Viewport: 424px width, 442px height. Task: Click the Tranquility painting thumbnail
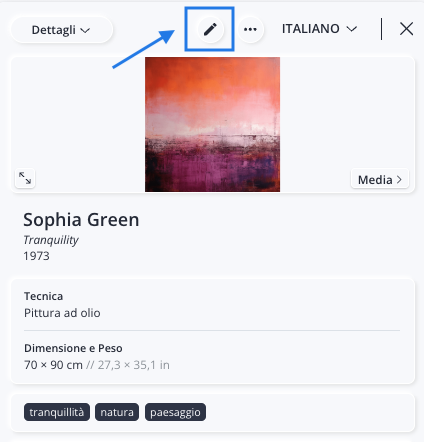[212, 124]
